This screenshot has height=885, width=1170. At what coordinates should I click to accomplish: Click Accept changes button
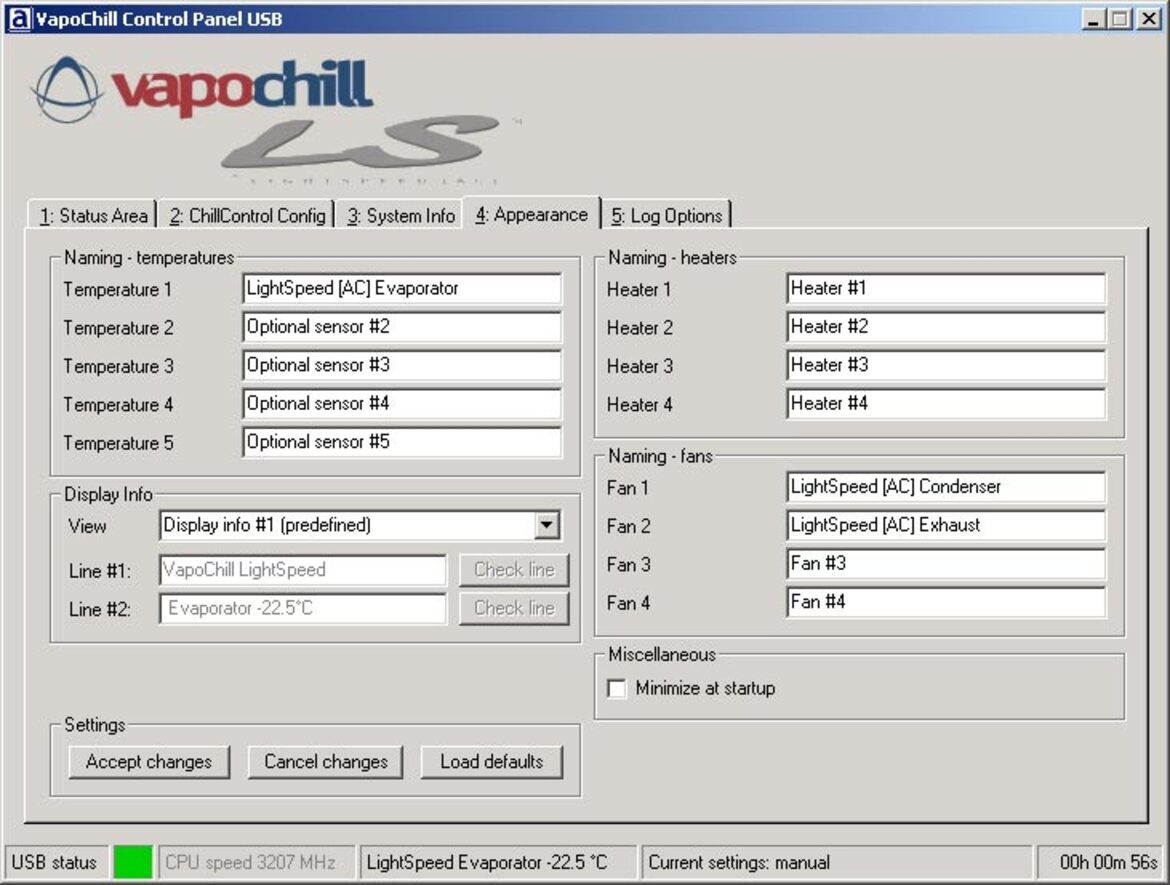click(x=149, y=762)
